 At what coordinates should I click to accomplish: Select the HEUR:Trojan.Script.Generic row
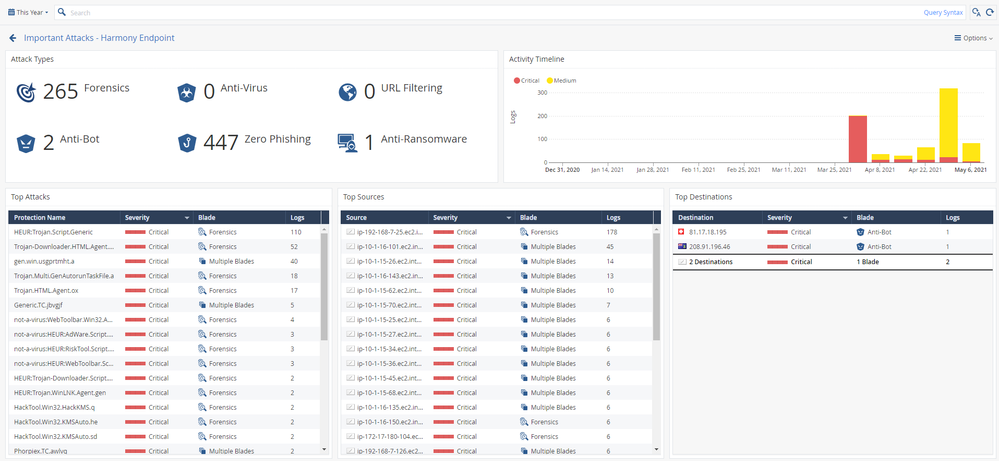click(x=165, y=232)
